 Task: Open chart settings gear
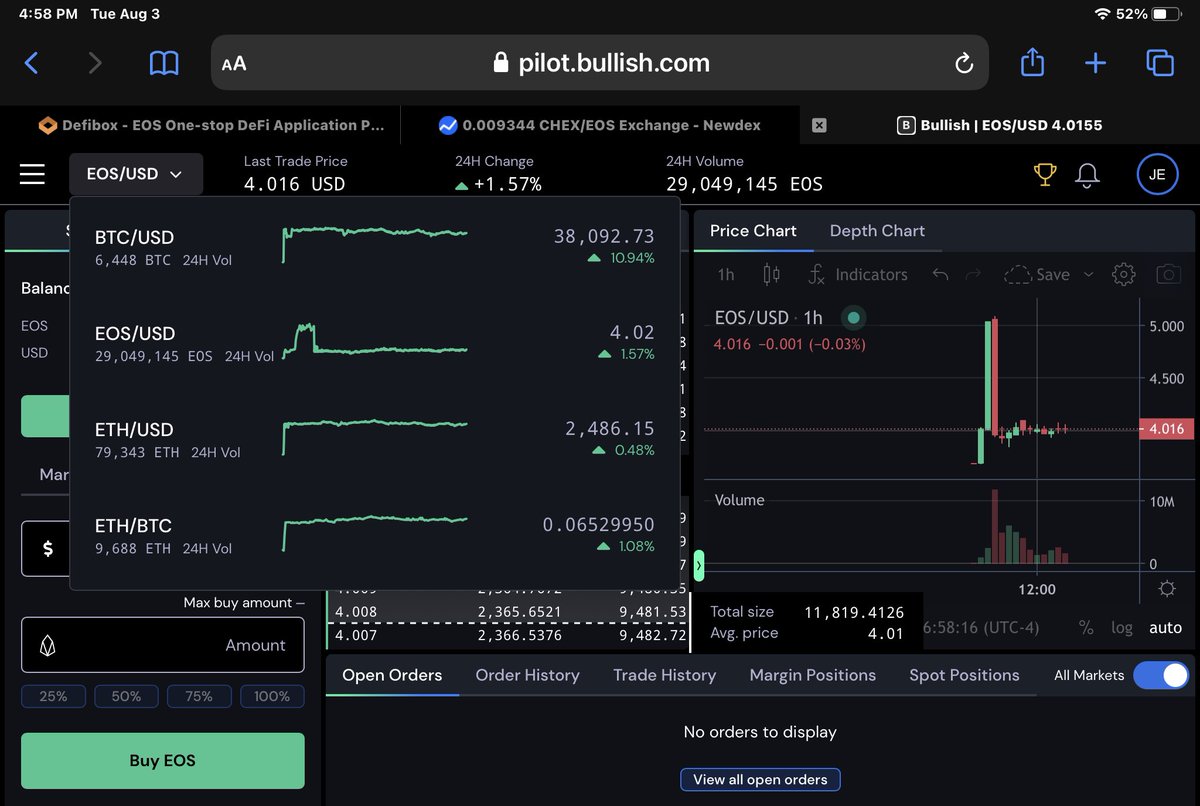pos(1123,274)
